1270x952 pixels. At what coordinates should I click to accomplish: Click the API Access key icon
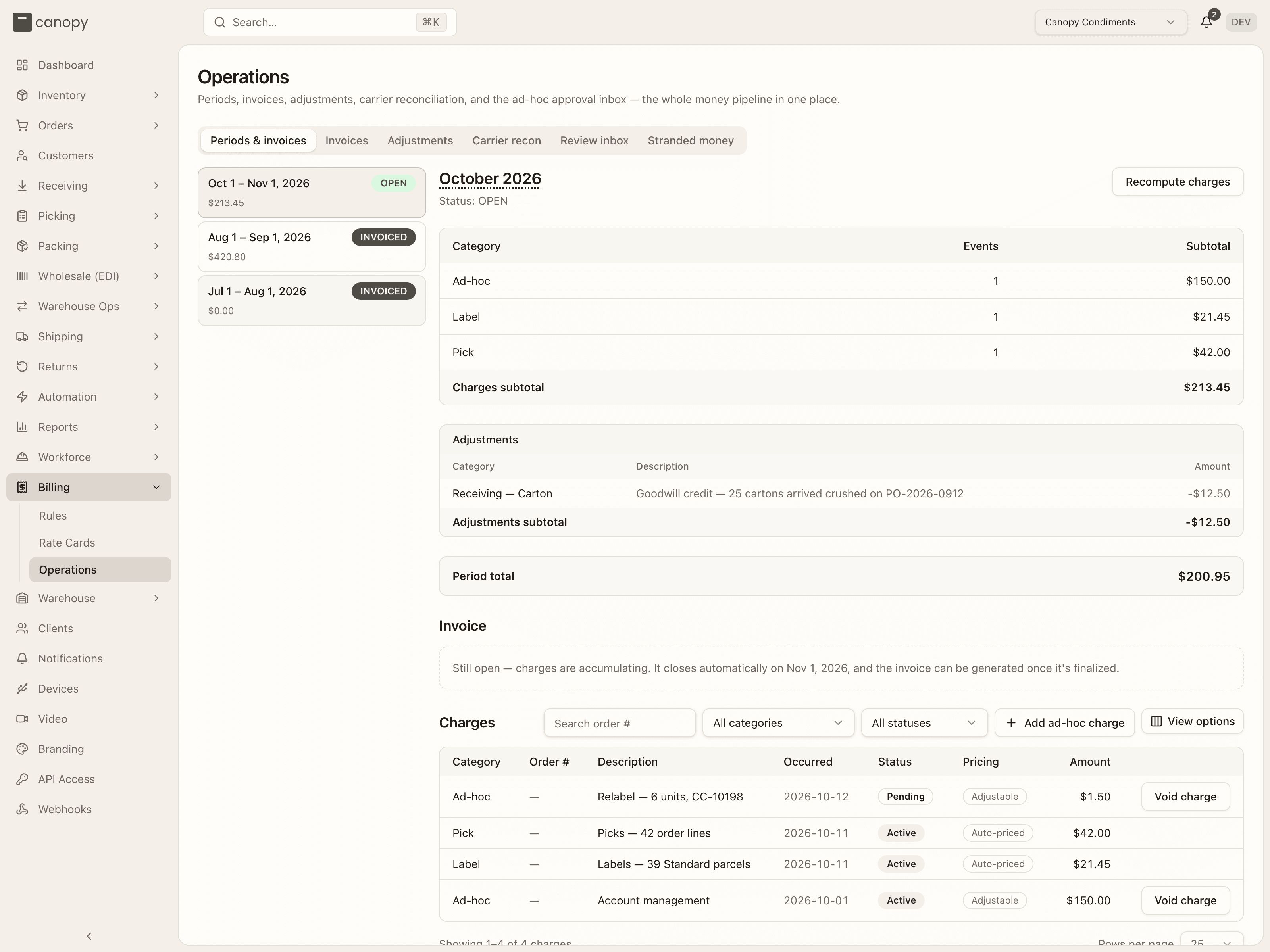(x=22, y=779)
